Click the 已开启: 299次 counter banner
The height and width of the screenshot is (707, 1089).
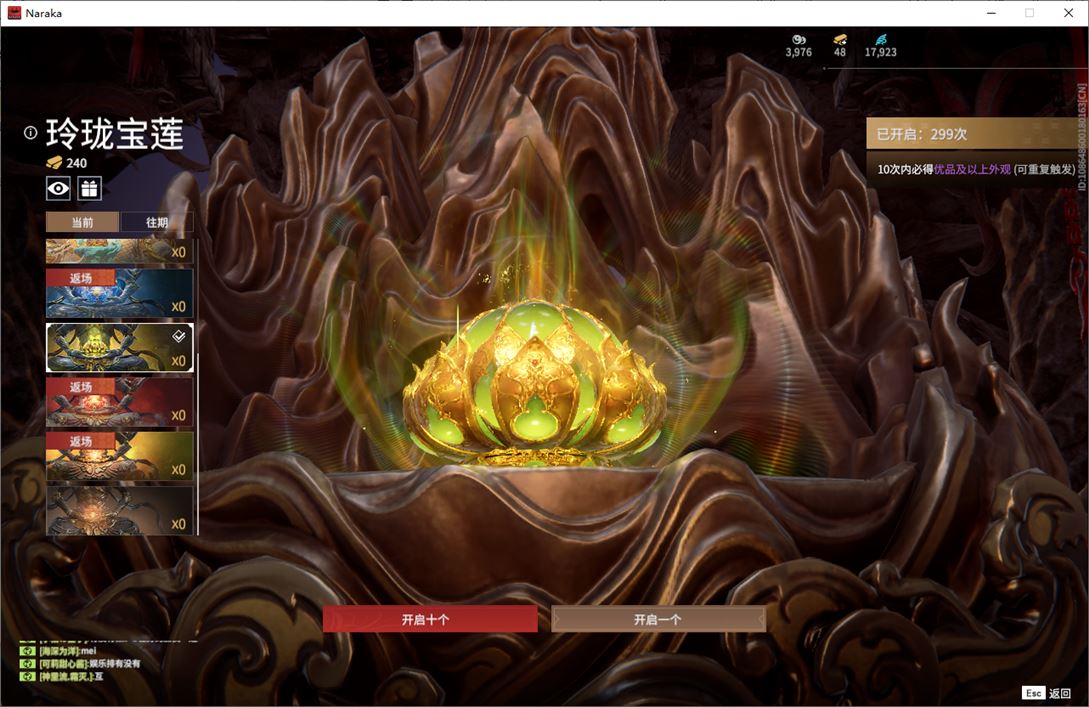pyautogui.click(x=973, y=133)
